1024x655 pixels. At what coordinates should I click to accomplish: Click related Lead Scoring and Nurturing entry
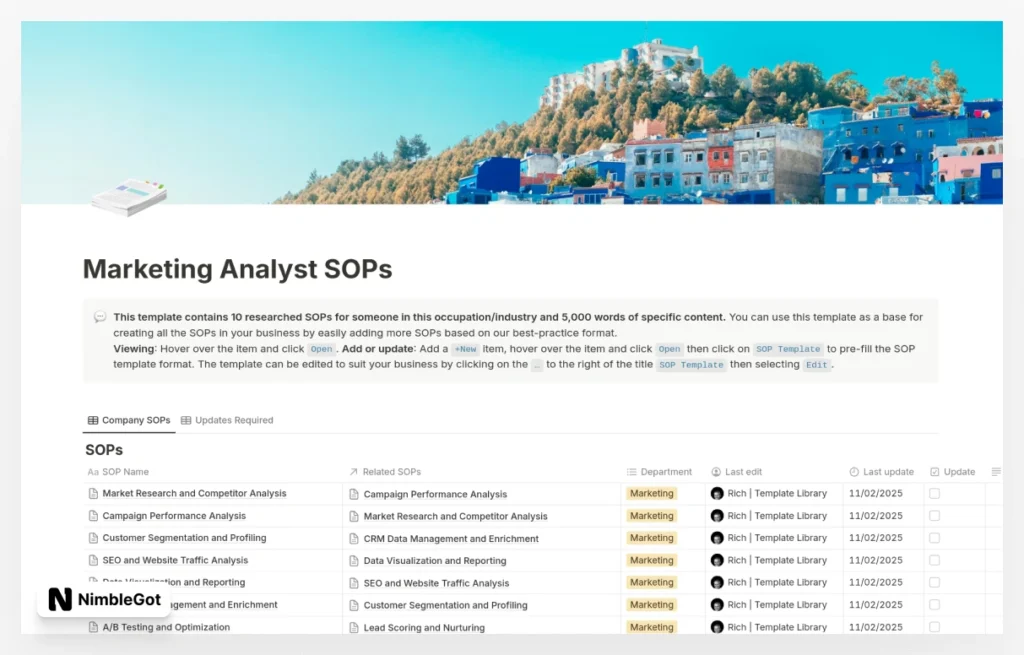point(424,628)
